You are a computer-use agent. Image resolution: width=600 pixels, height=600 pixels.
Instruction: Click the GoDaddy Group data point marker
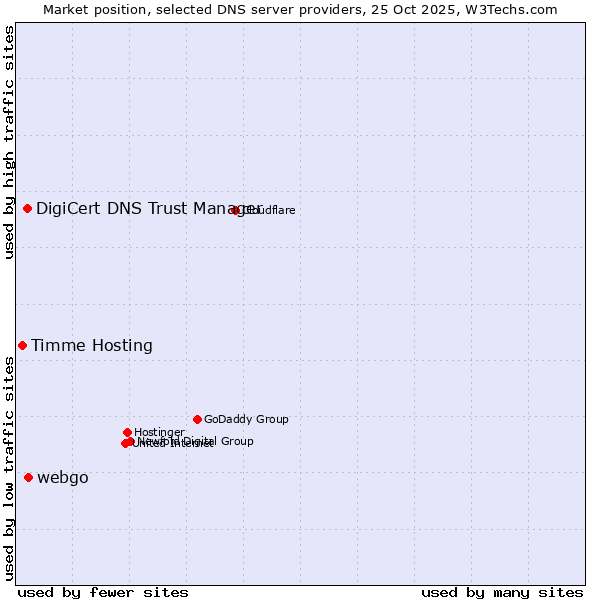coord(197,419)
